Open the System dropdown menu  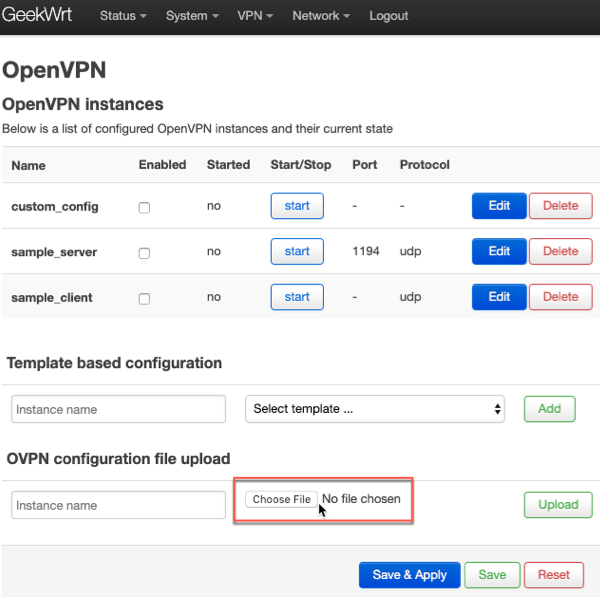click(x=192, y=16)
